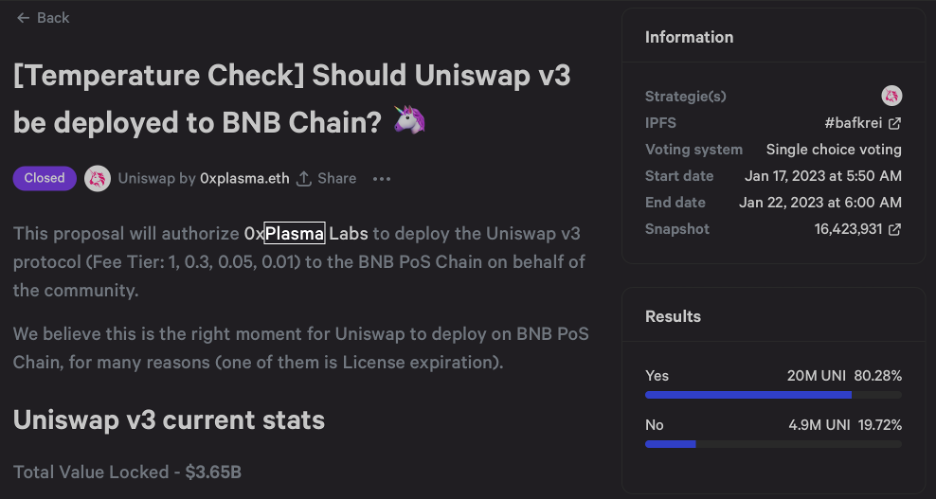Click the purple Closed status badge
936x500 pixels.
pyautogui.click(x=44, y=178)
